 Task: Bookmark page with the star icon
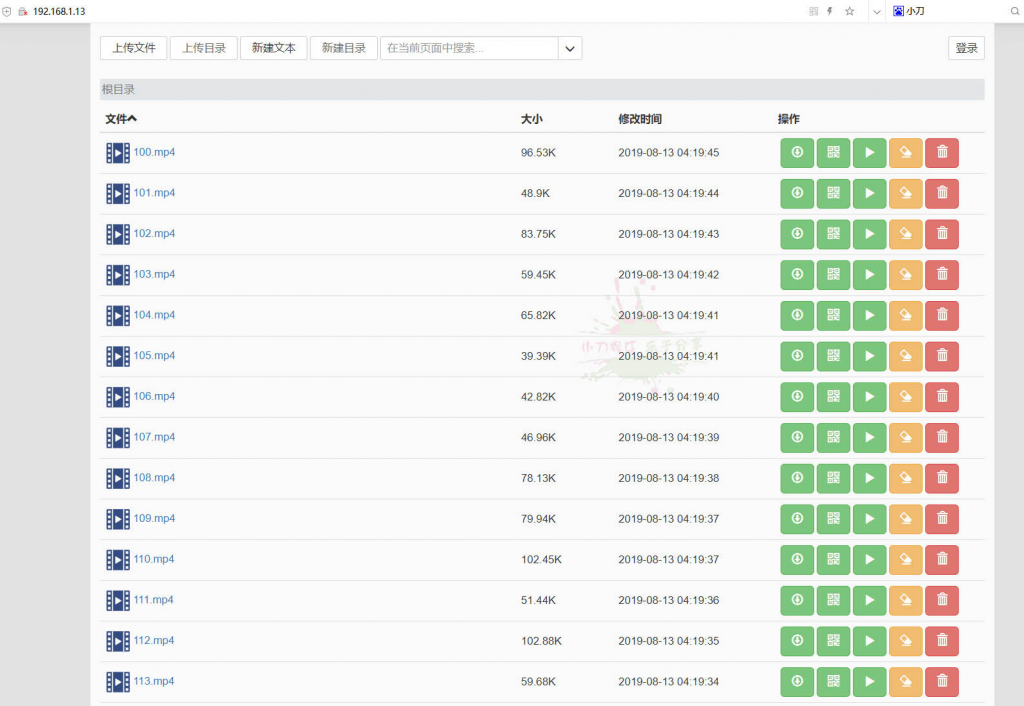849,11
